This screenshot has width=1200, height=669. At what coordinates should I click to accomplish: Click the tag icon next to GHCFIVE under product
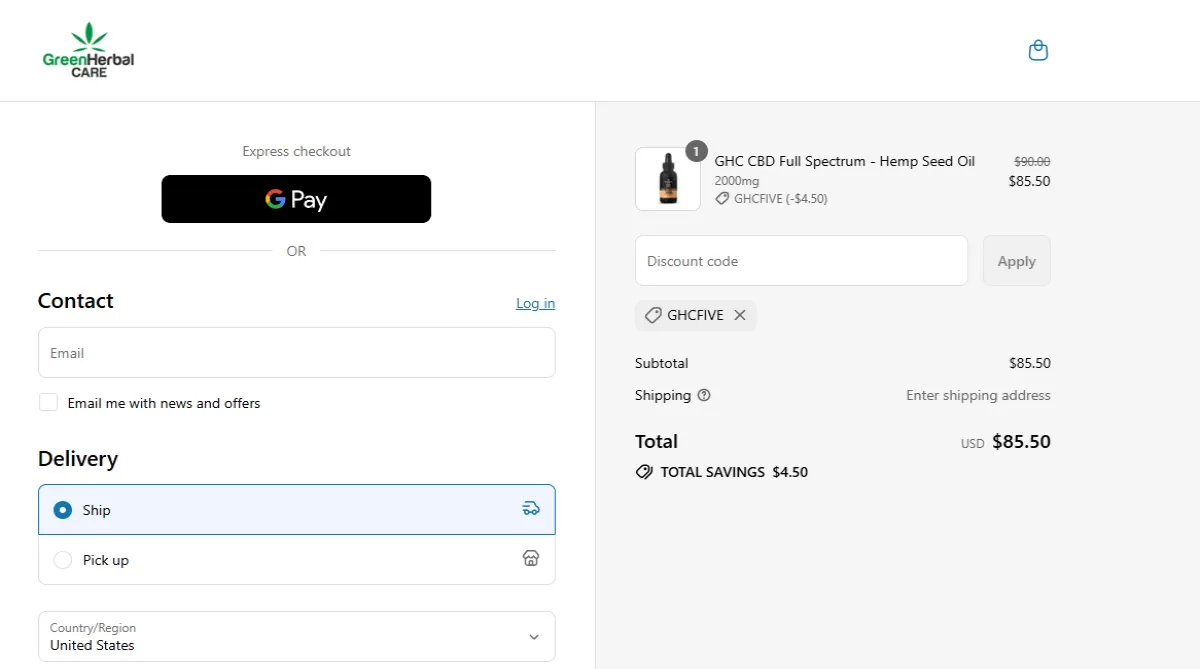722,198
